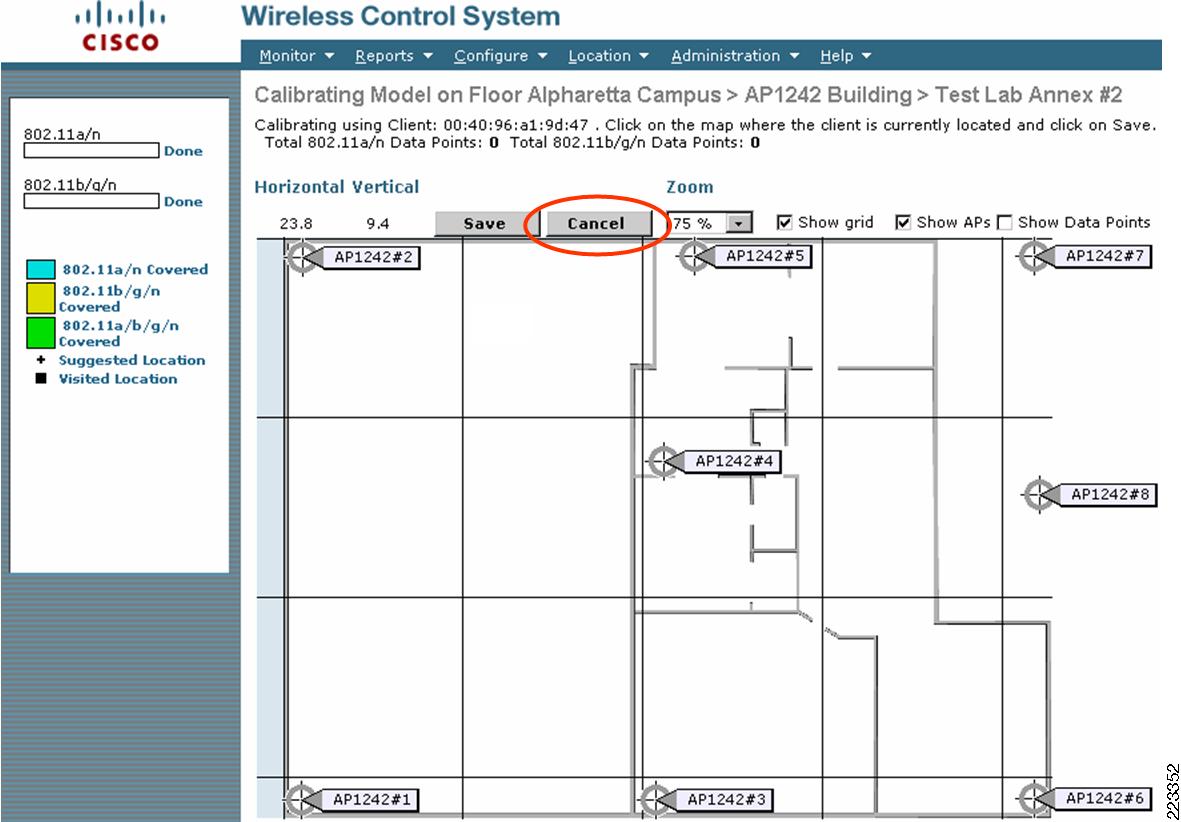Click the yellow 802.11b/g/n coverage swatch

tap(41, 298)
